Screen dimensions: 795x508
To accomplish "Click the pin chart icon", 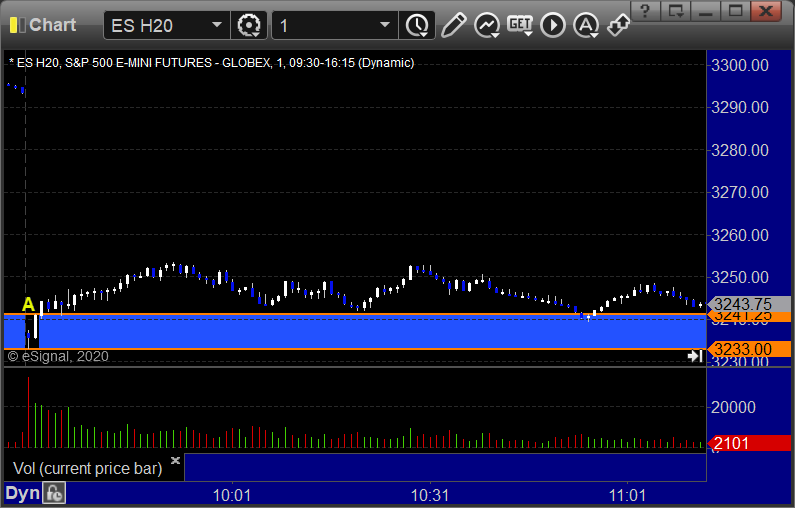I will (x=619, y=25).
